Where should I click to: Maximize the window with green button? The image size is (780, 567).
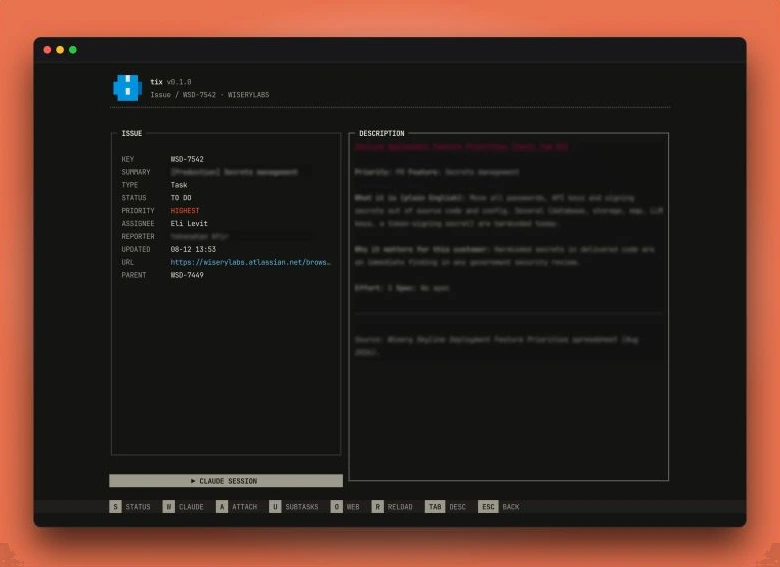coord(73,50)
